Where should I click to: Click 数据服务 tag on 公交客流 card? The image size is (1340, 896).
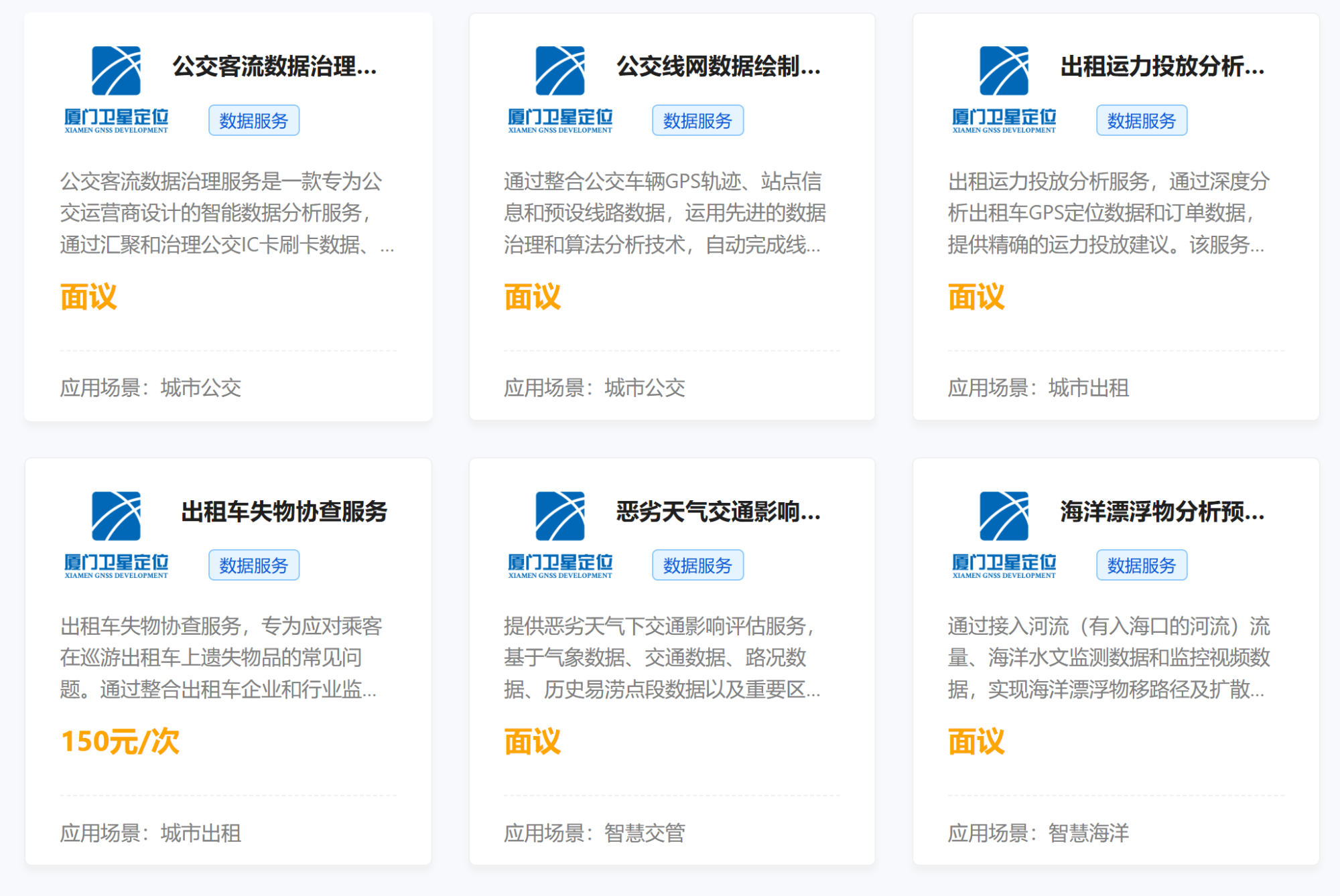point(254,121)
